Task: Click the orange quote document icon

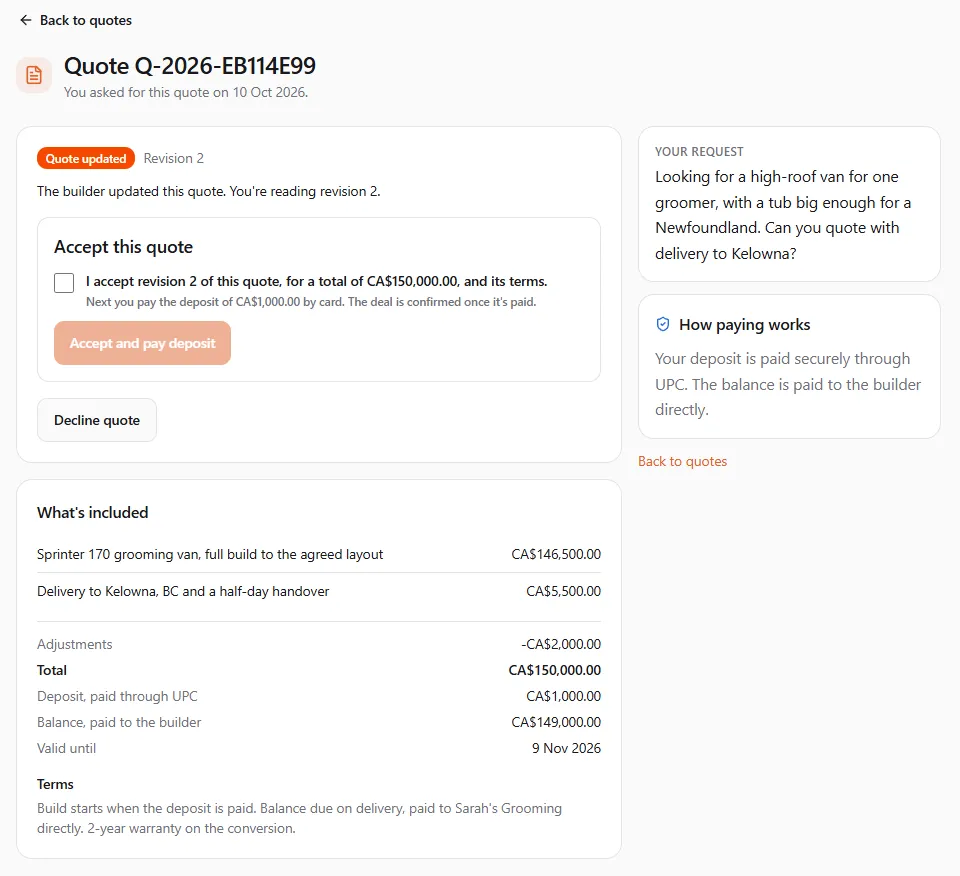Action: click(x=34, y=75)
